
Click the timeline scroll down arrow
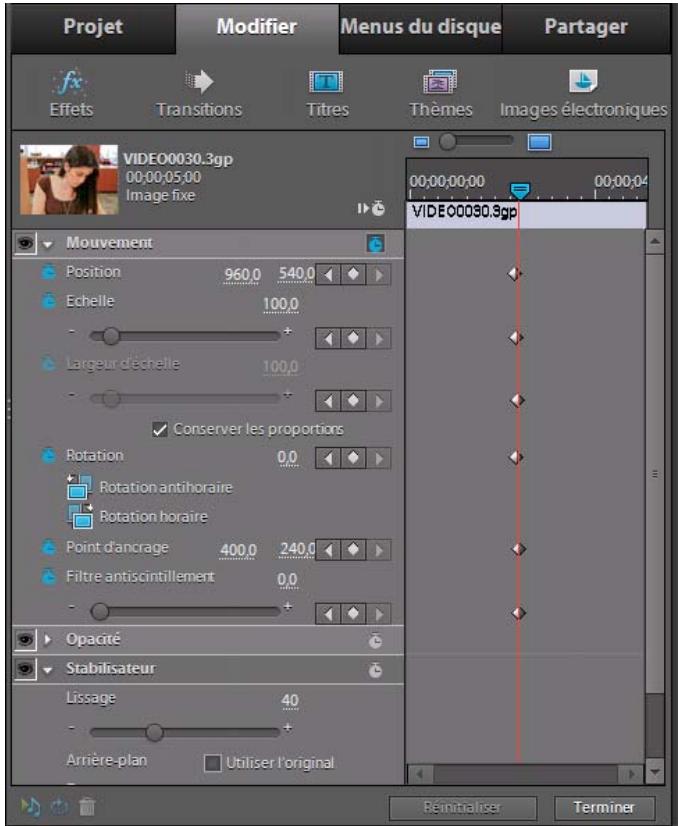(655, 772)
